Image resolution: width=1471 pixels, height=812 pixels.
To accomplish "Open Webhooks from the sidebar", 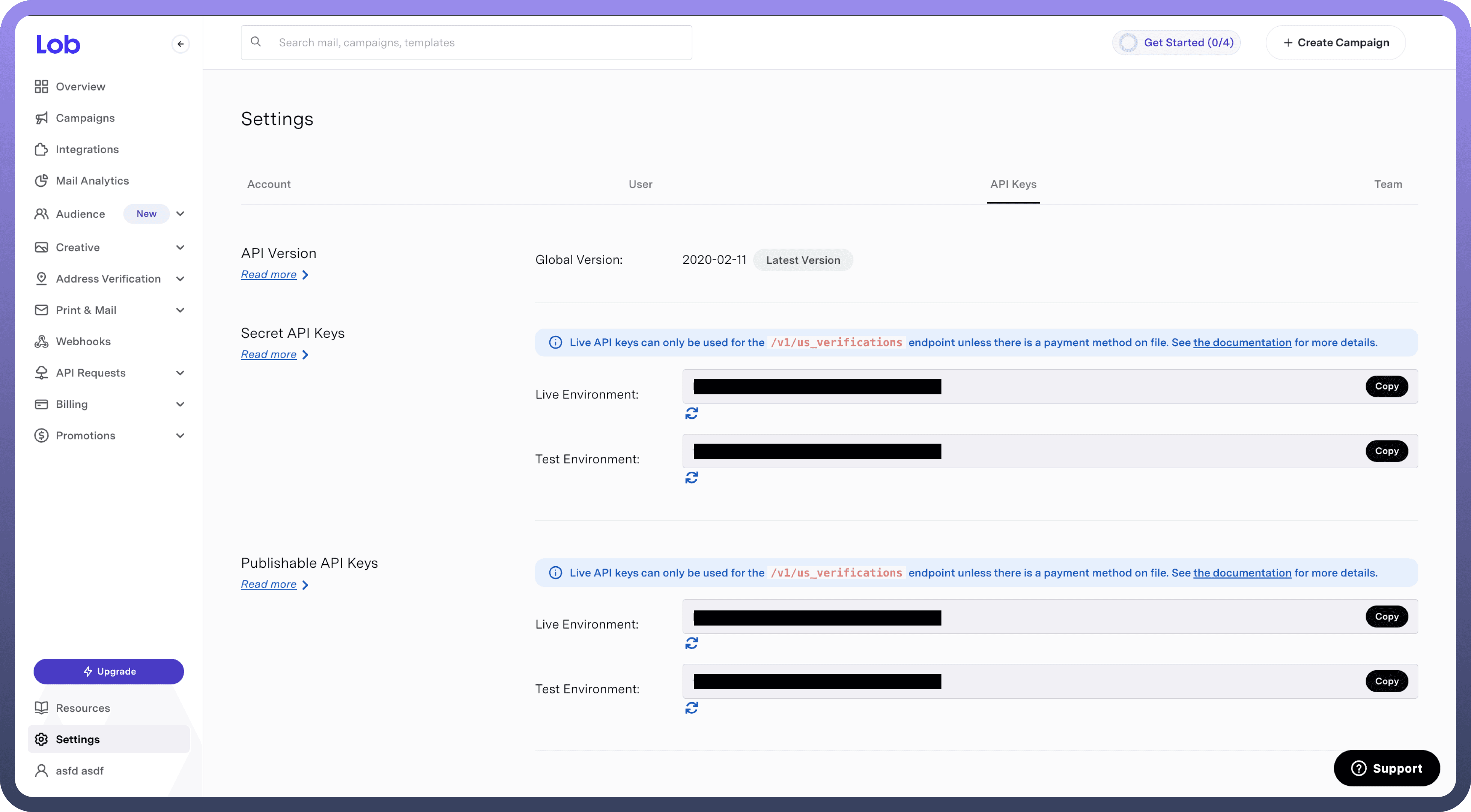I will click(x=83, y=341).
